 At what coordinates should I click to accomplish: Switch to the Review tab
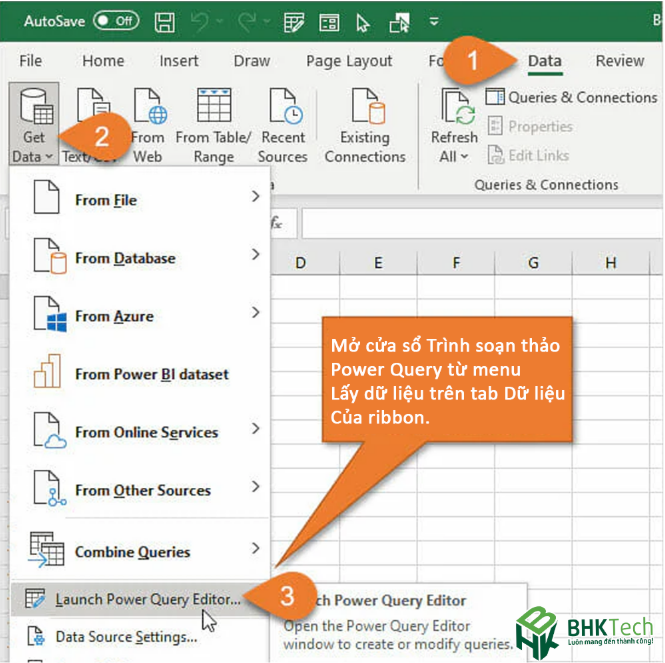[x=620, y=61]
